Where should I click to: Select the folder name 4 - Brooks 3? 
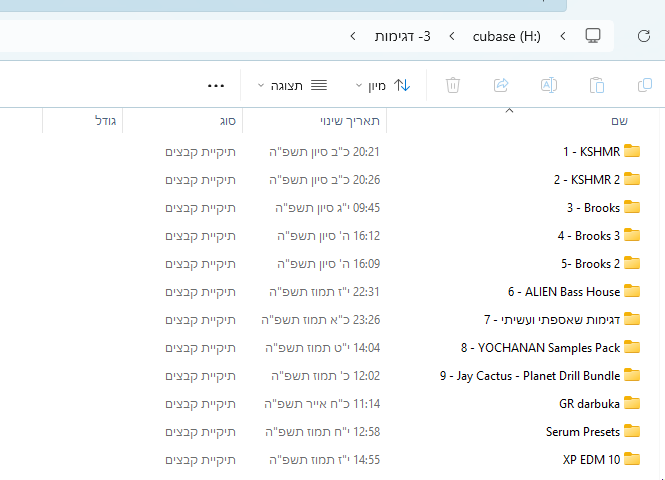[x=589, y=235]
